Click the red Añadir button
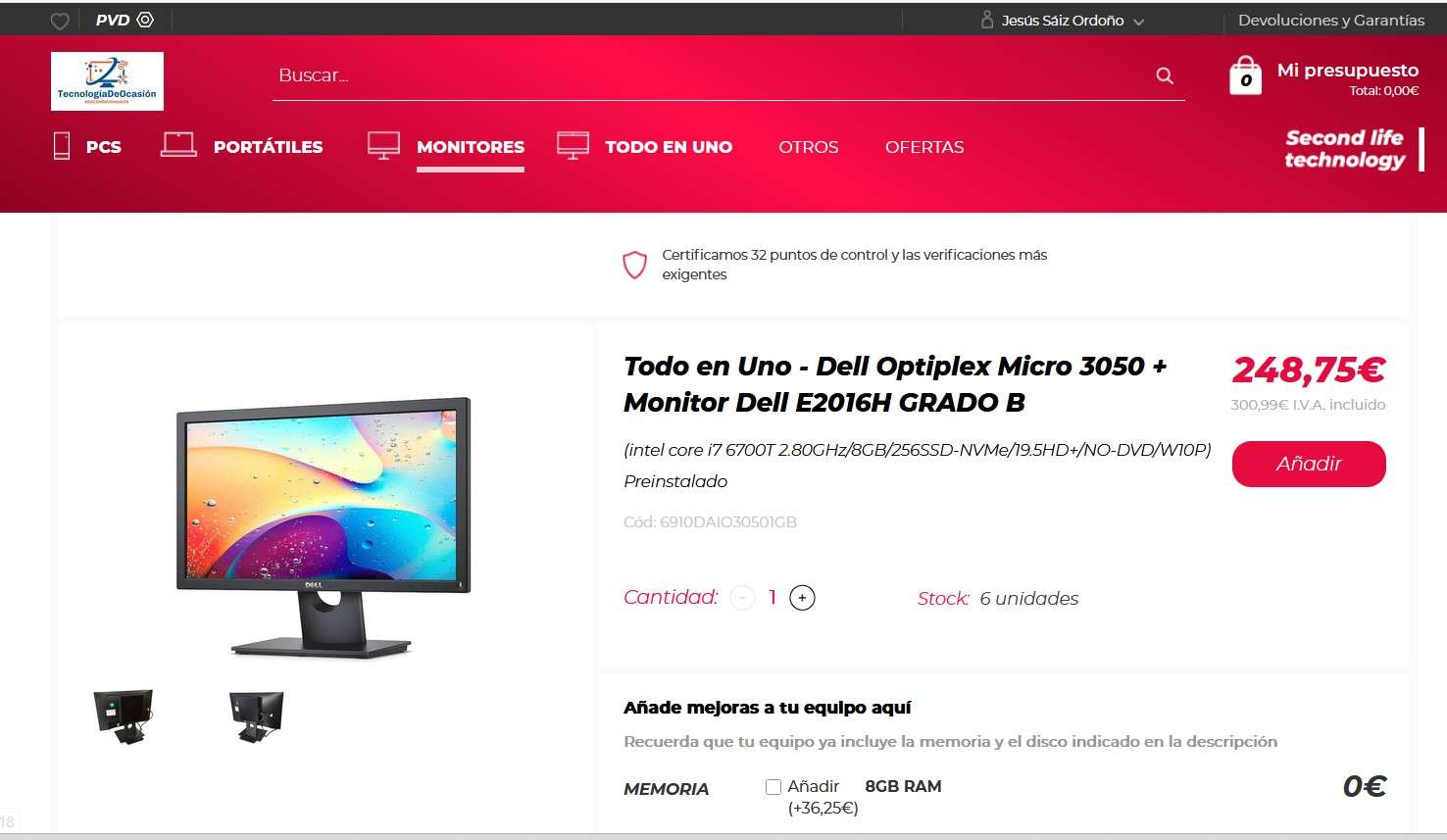This screenshot has height=840, width=1447. [x=1309, y=464]
